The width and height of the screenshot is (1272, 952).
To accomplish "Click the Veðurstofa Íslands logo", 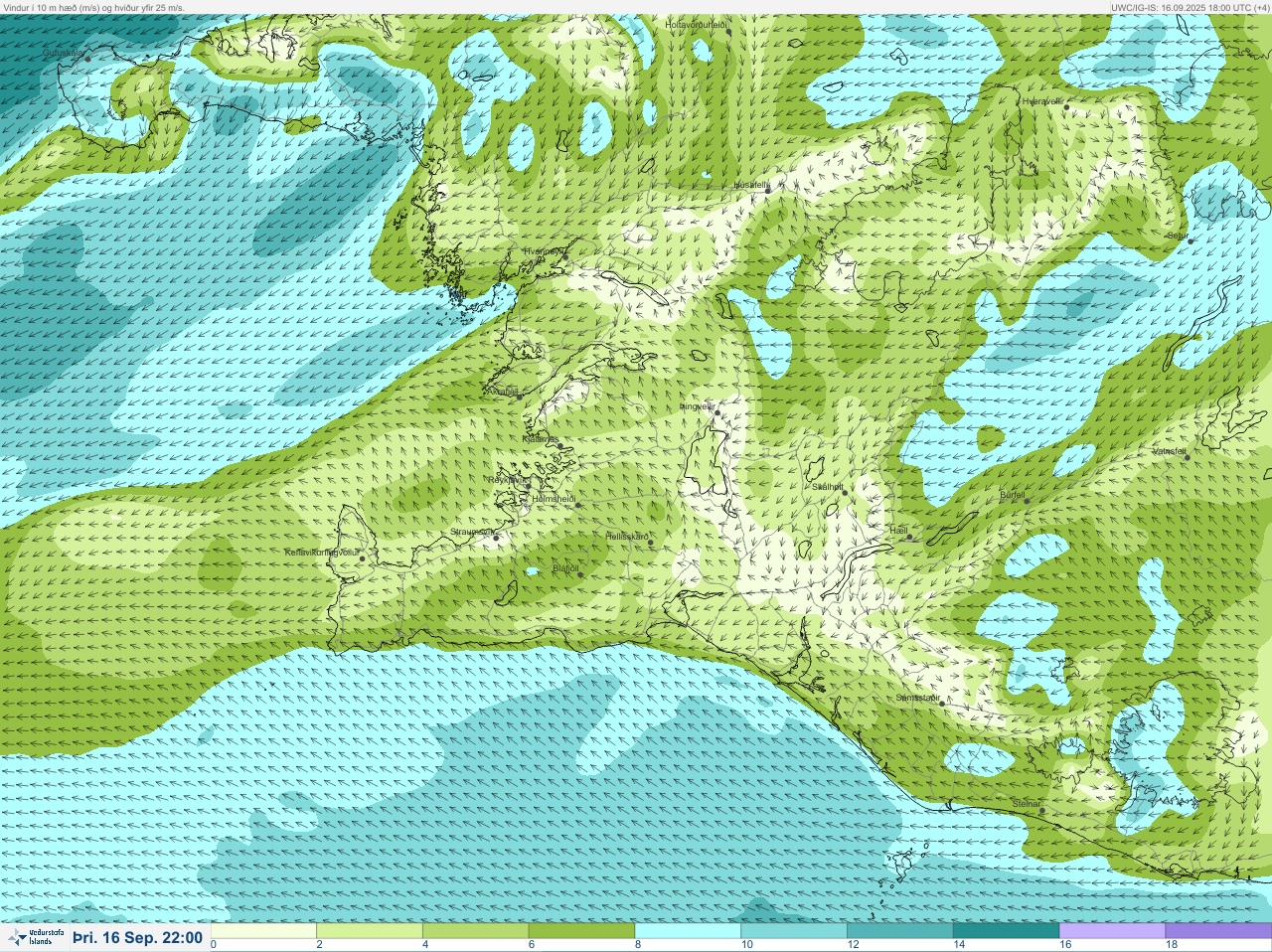I will pyautogui.click(x=35, y=937).
